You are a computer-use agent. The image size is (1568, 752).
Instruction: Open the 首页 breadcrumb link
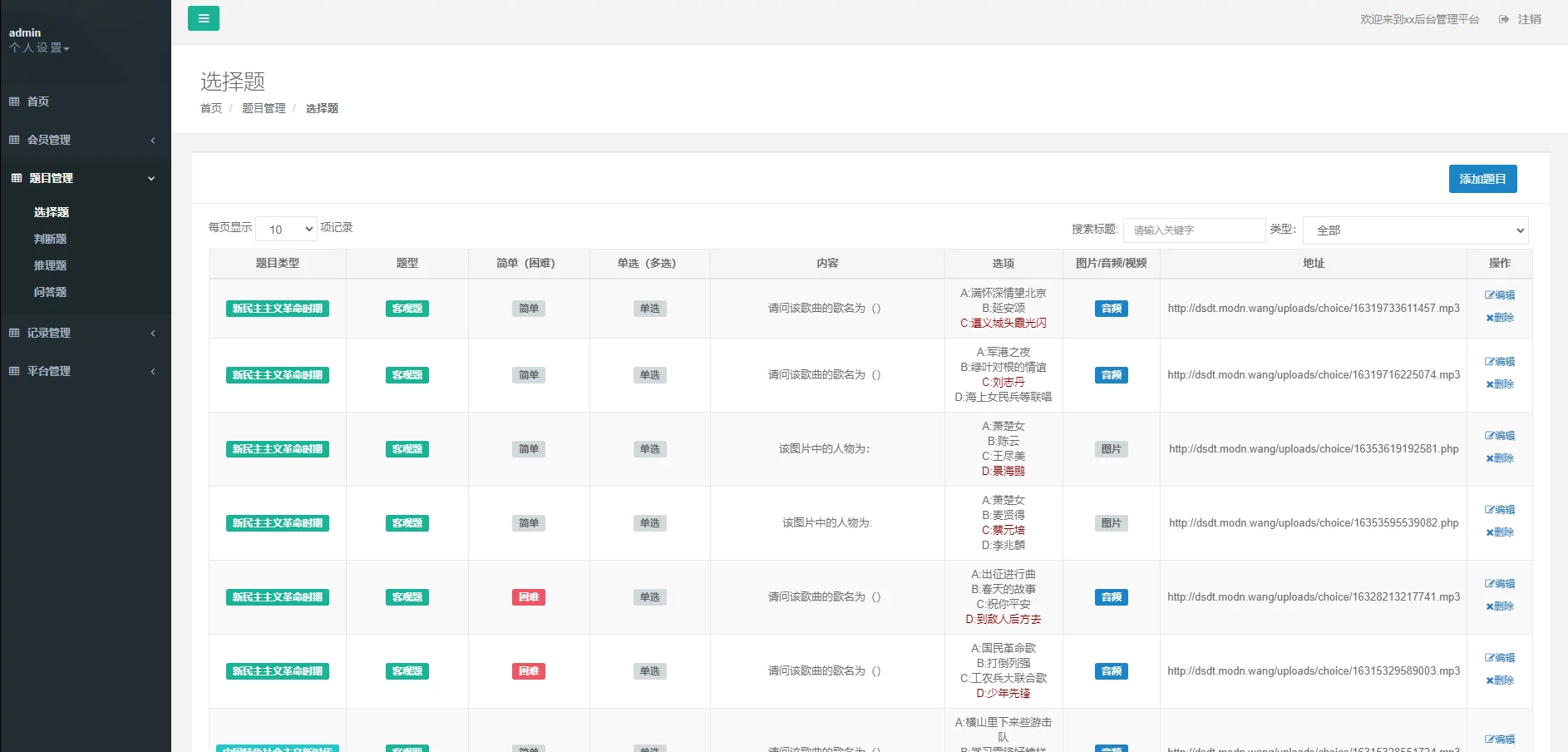[210, 108]
